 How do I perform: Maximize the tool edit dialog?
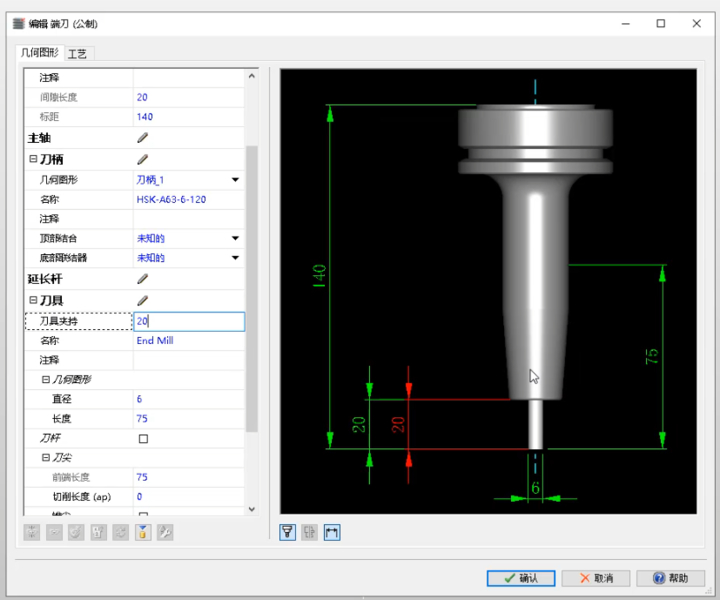(x=661, y=23)
